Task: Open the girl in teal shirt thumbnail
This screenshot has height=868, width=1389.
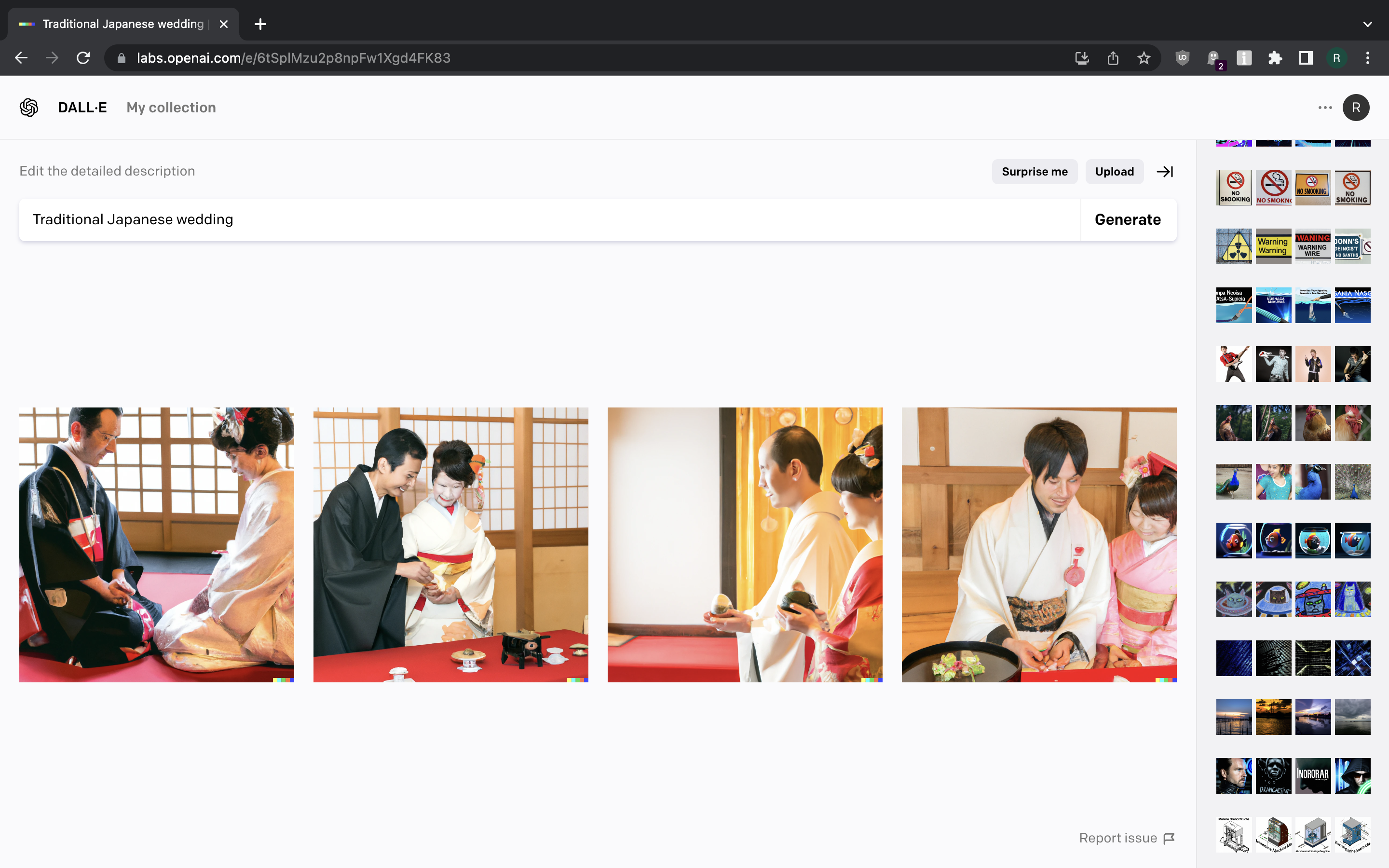Action: point(1273,482)
